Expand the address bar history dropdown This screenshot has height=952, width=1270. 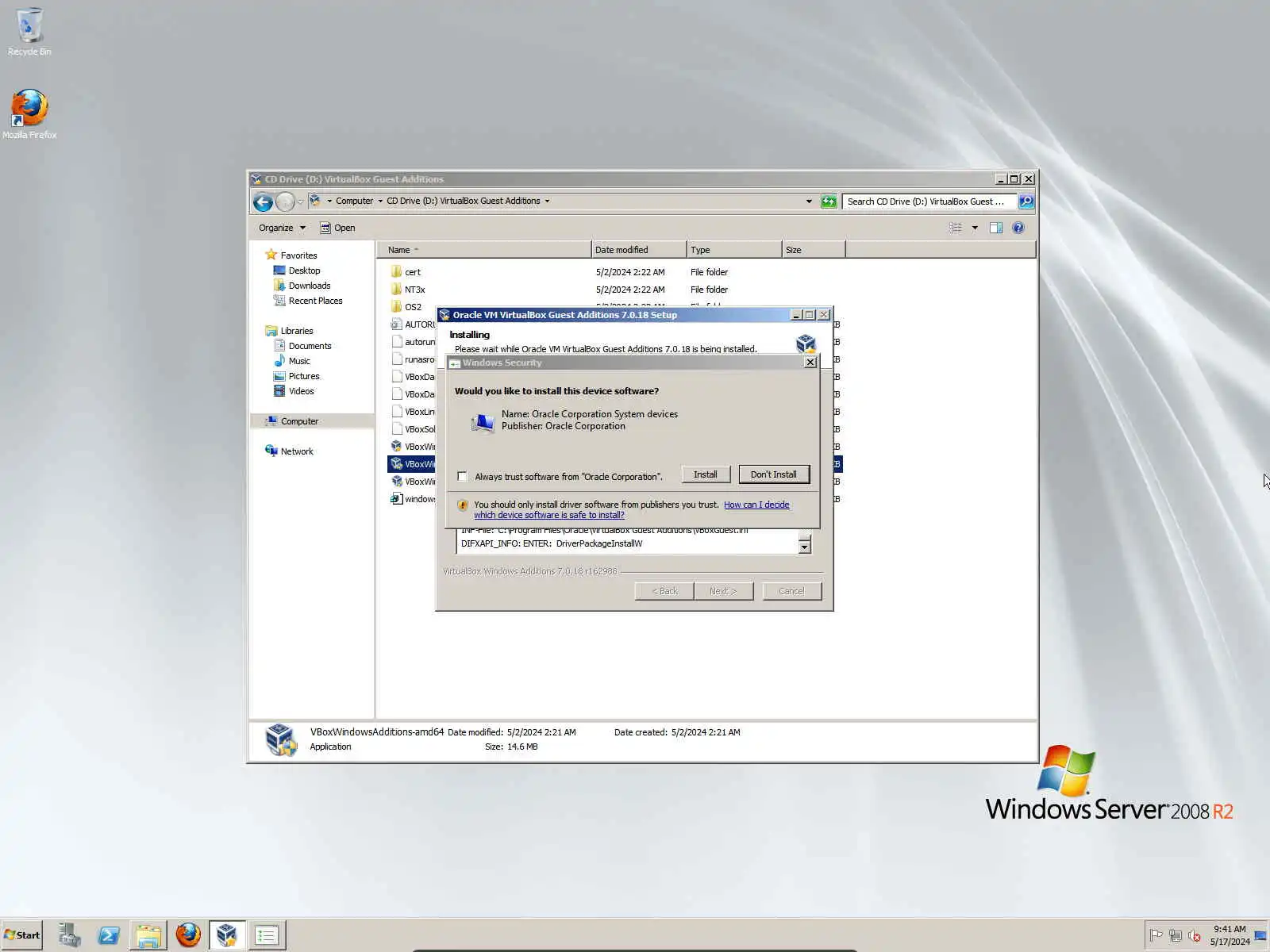coord(809,202)
